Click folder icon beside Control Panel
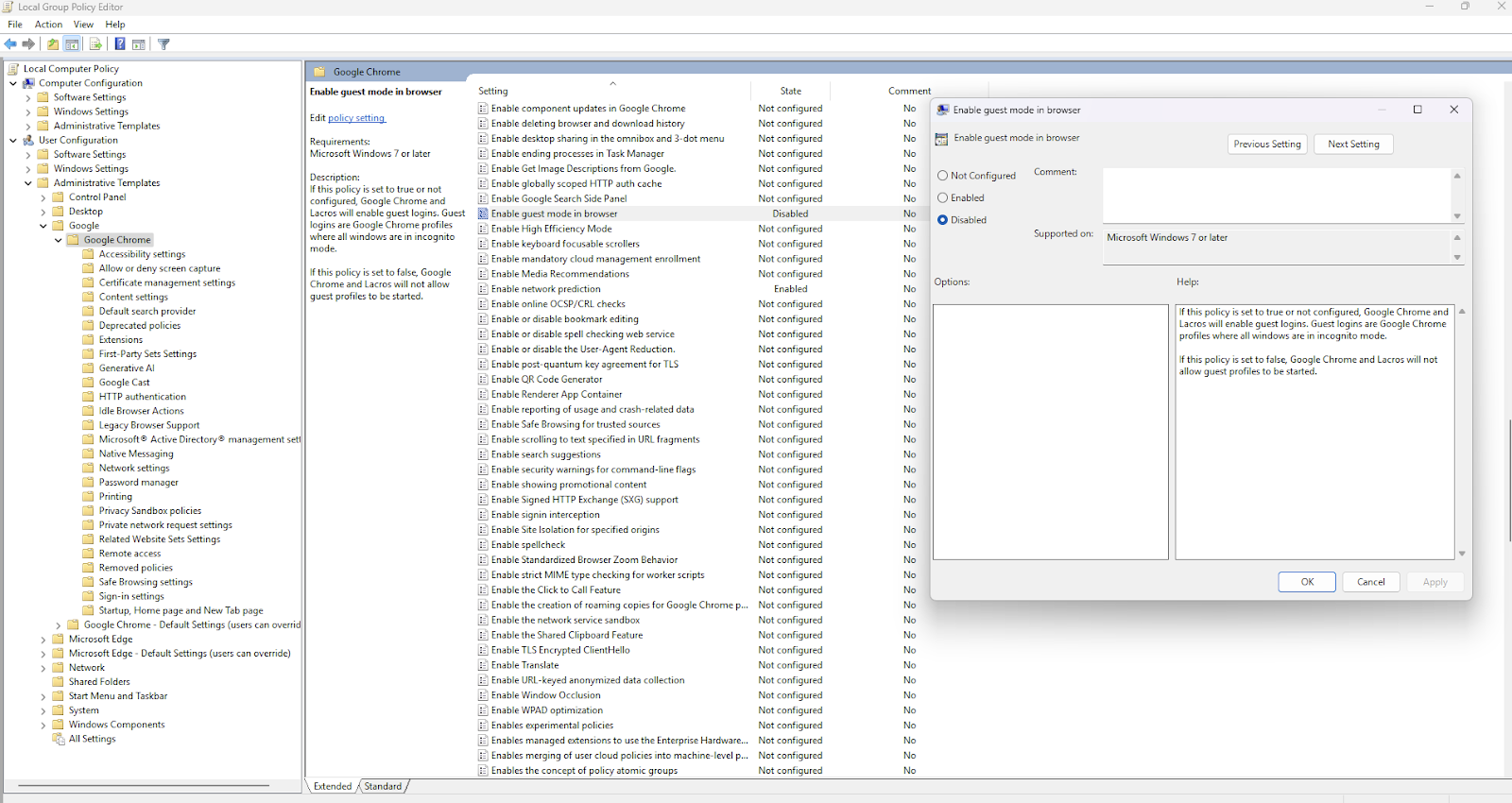This screenshot has height=803, width=1512. (x=59, y=197)
